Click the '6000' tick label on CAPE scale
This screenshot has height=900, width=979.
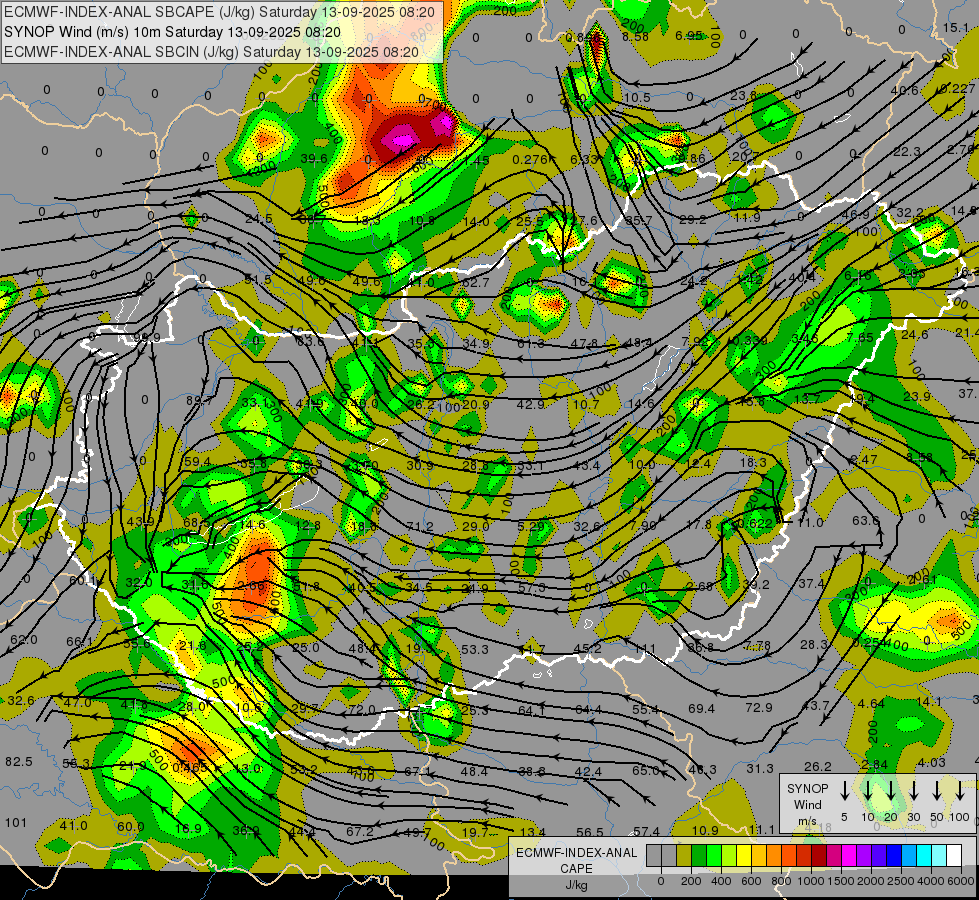961,881
